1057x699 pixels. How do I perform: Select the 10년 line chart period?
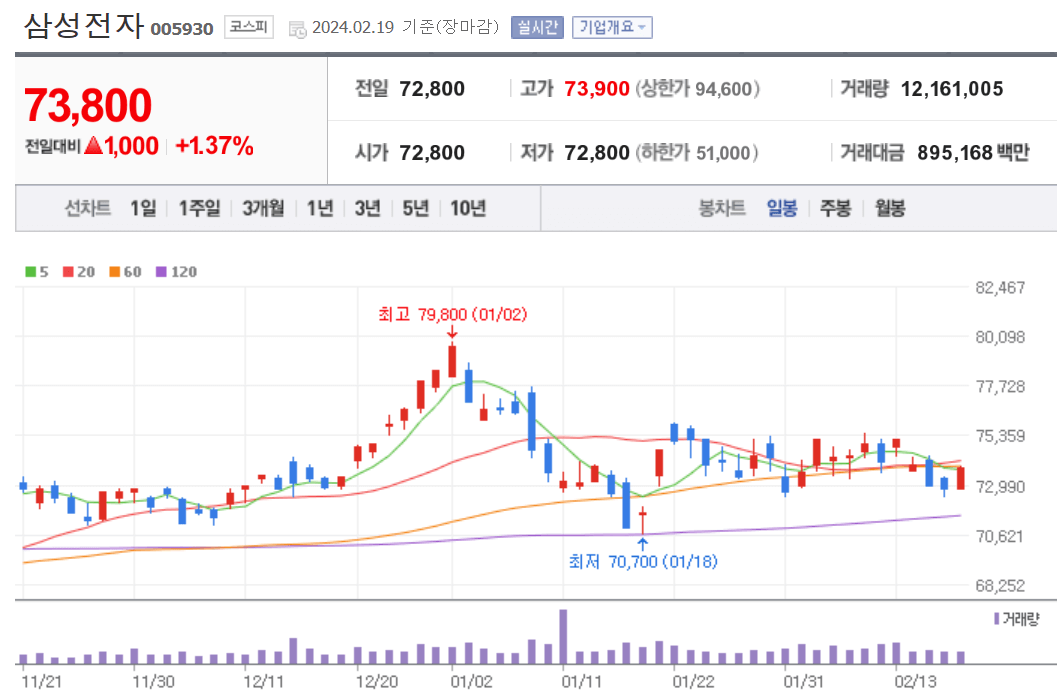[x=469, y=208]
